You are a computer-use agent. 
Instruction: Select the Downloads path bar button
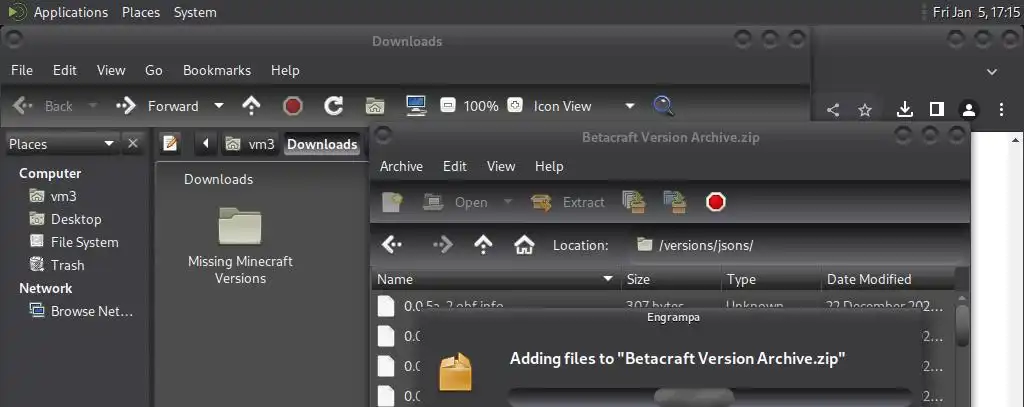click(322, 144)
